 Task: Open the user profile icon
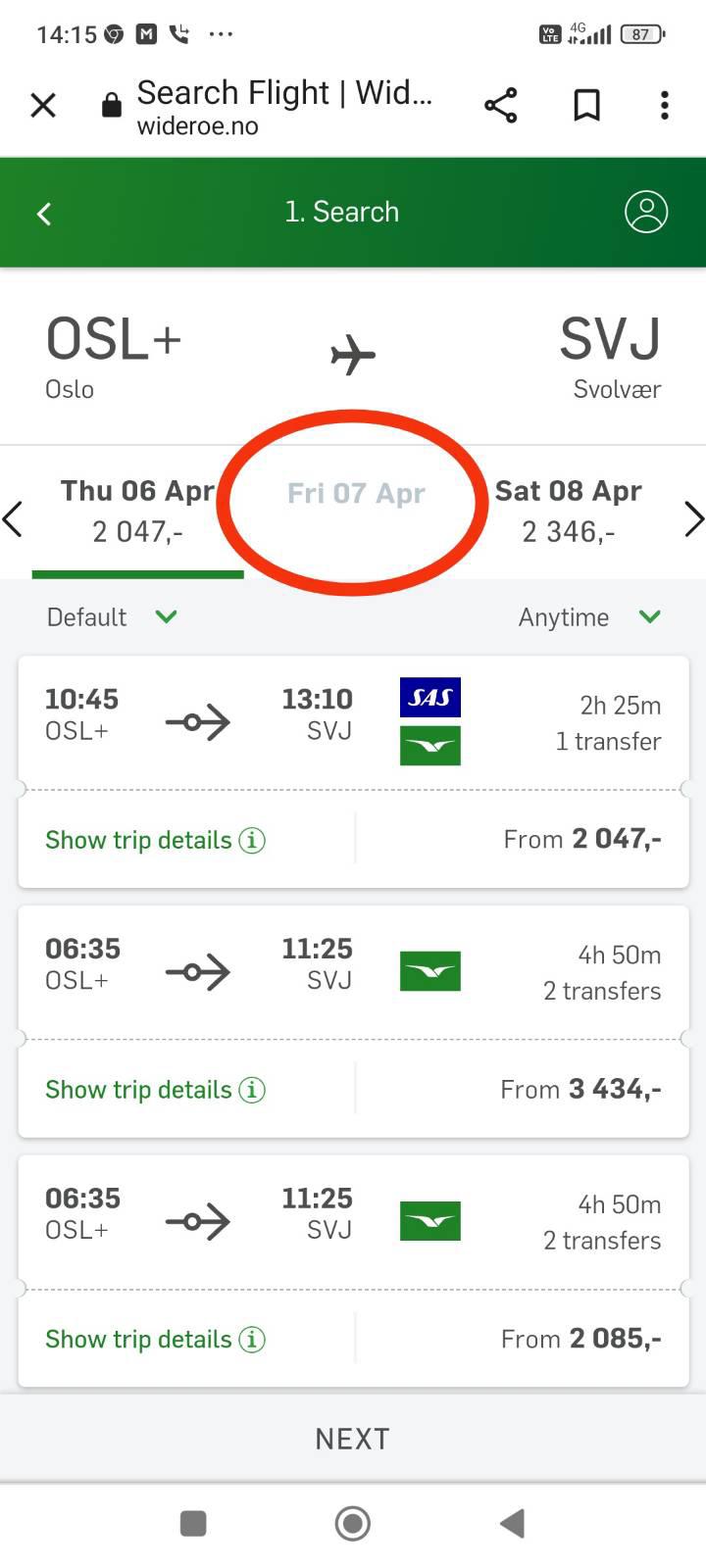pos(646,212)
